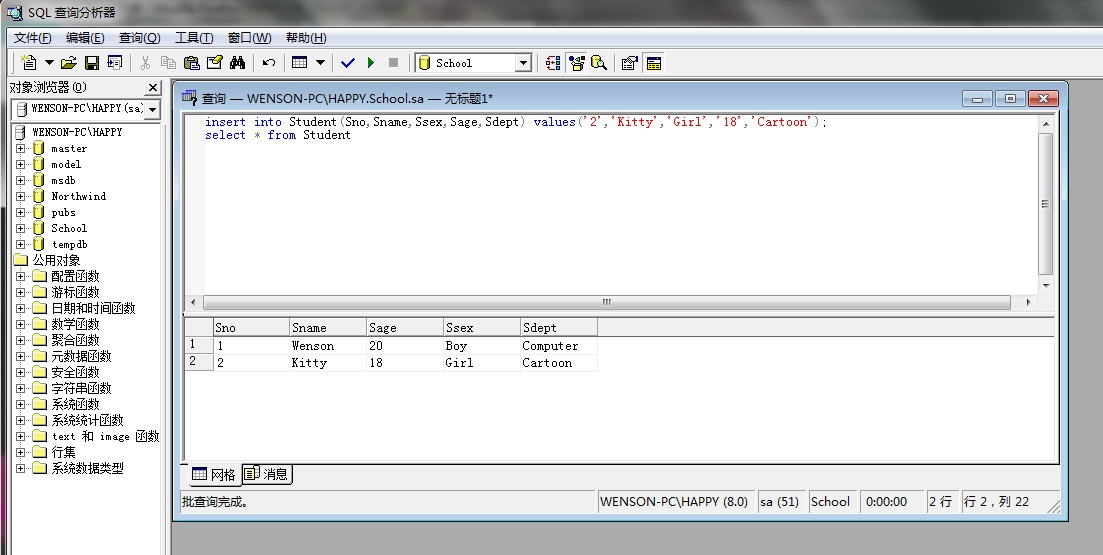
Task: Select the 游标函数 folder
Action: click(x=75, y=292)
